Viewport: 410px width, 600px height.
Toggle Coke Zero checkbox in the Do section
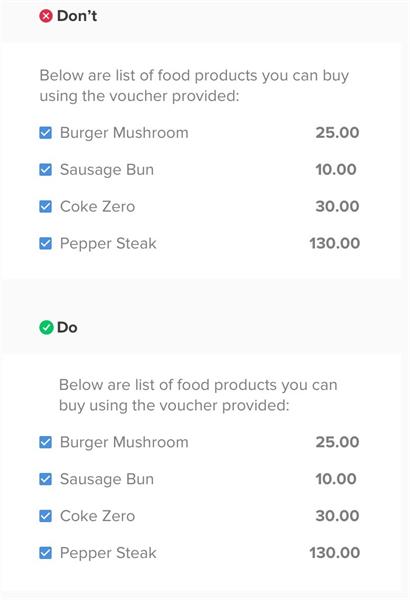click(x=46, y=516)
